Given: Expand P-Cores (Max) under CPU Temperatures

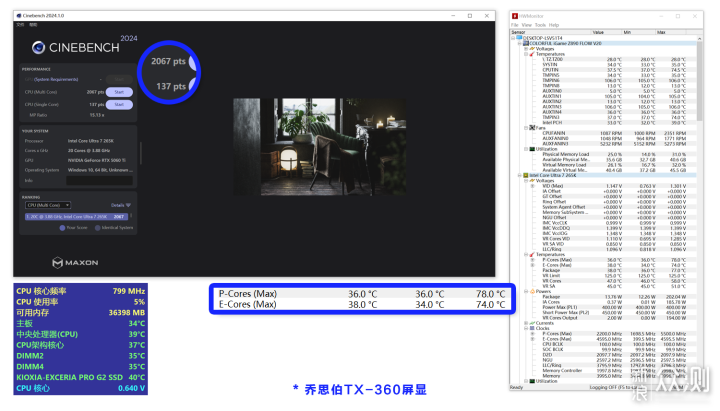Looking at the screenshot, I should 533,260.
